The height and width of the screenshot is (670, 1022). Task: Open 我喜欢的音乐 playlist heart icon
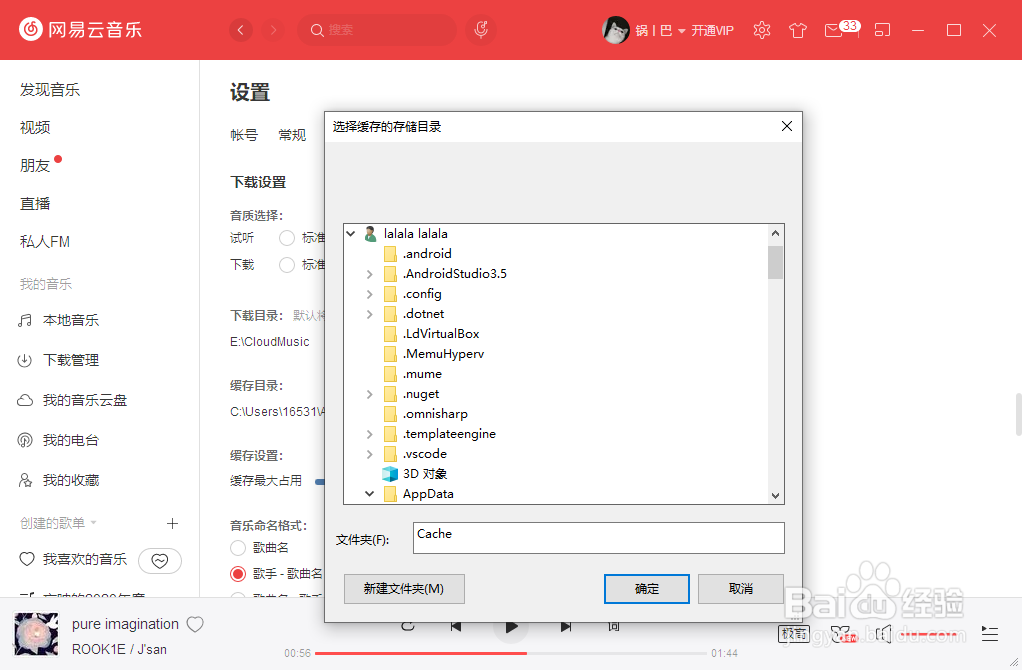(x=27, y=559)
